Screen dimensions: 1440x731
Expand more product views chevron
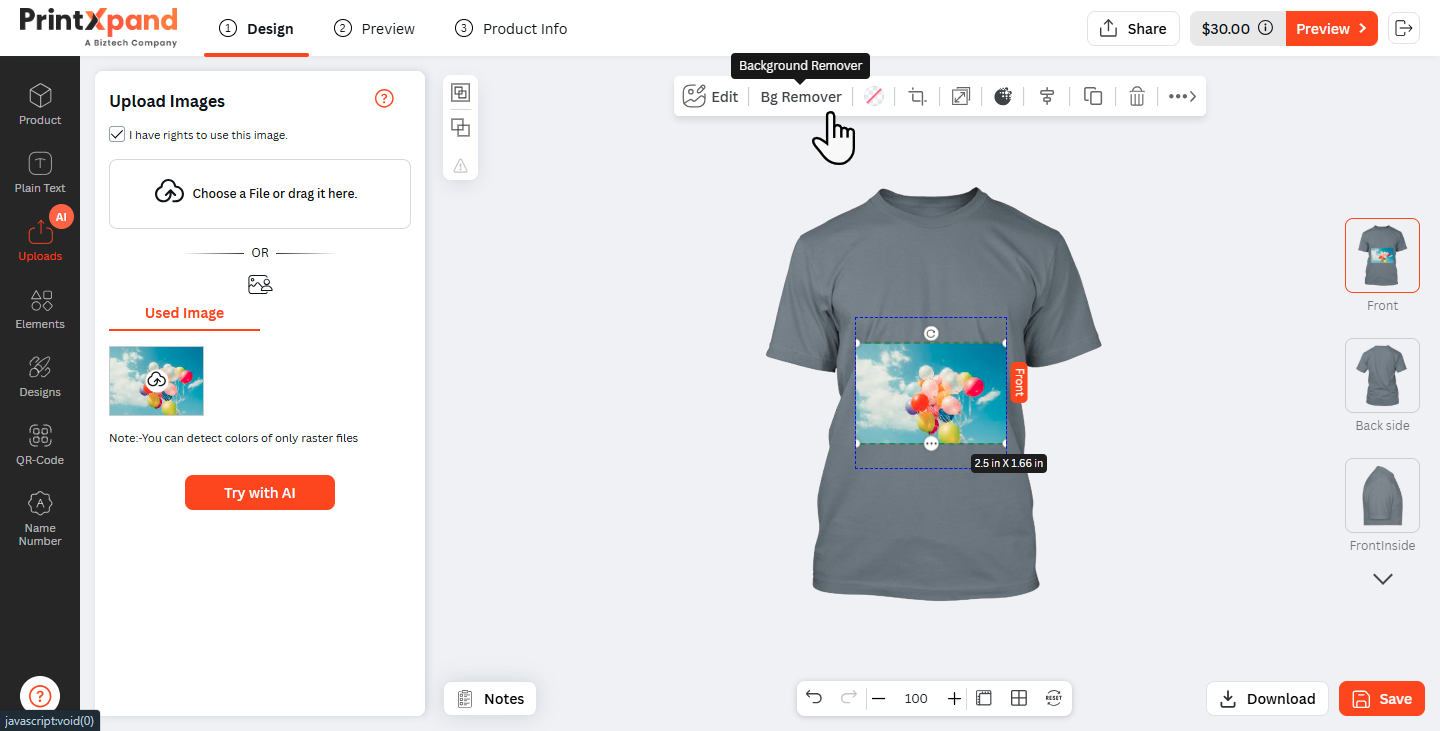coord(1383,579)
